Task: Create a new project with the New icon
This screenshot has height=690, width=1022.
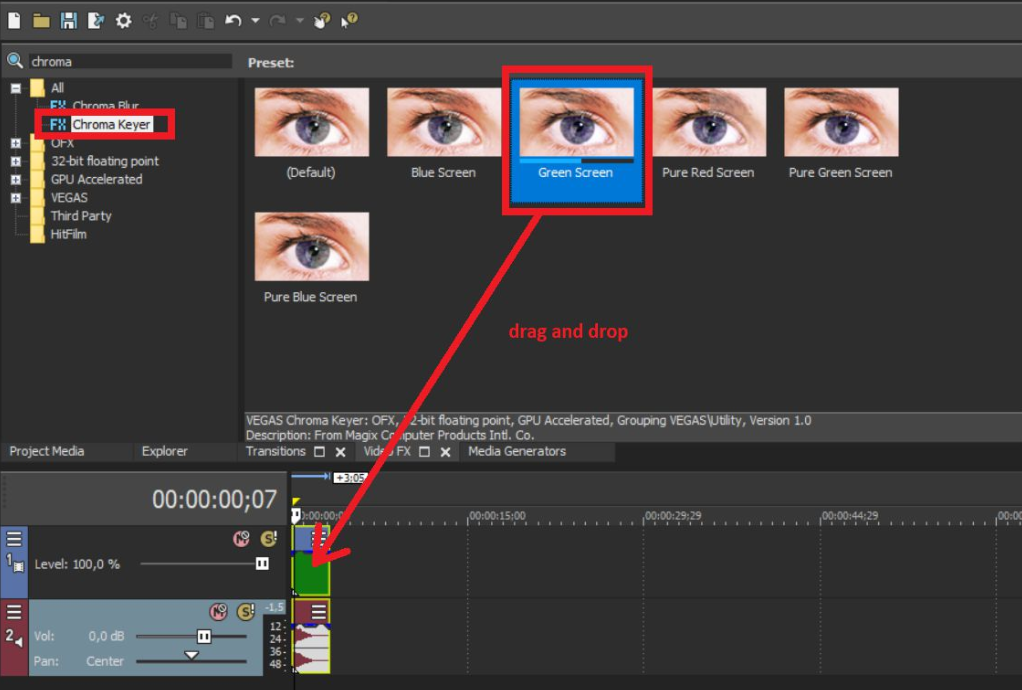Action: click(14, 20)
